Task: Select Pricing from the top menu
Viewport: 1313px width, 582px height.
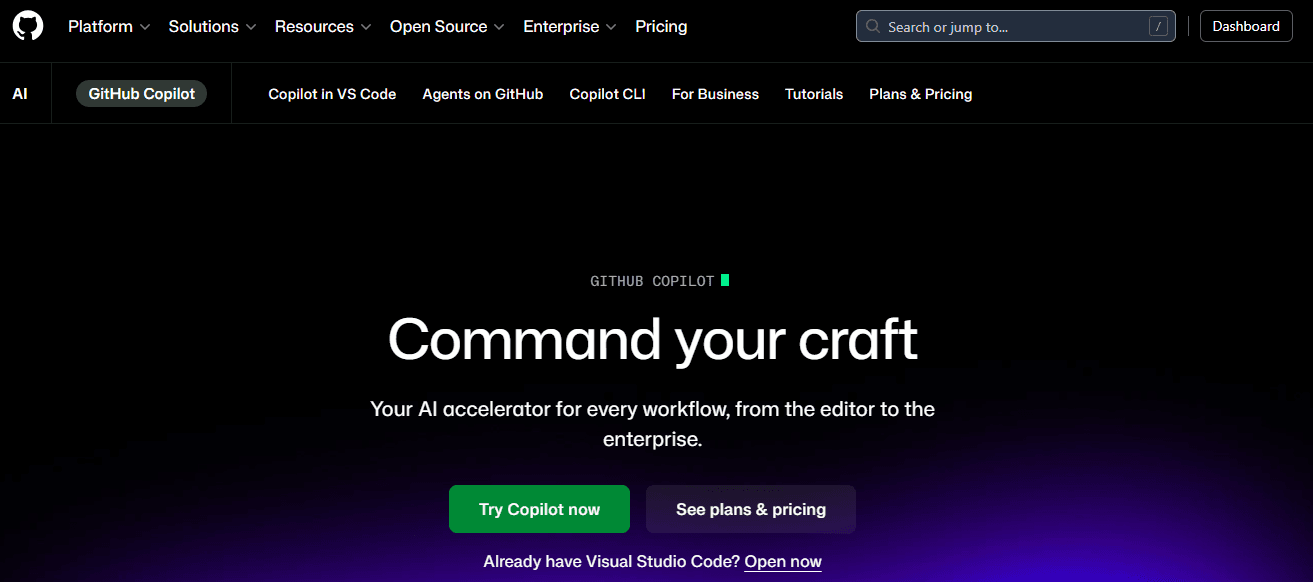Action: (660, 26)
